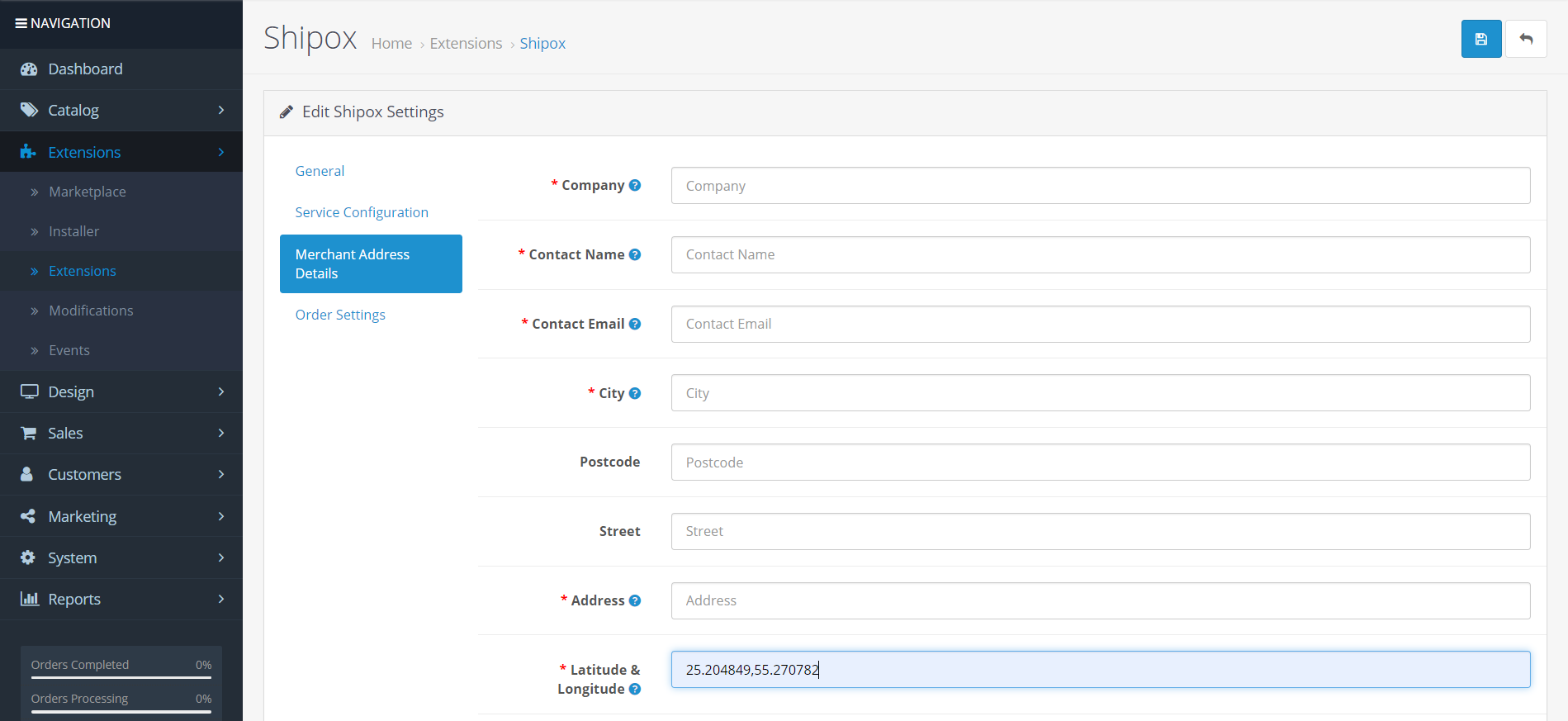Click the Orders Completed progress bar
The height and width of the screenshot is (721, 1568).
tap(121, 678)
